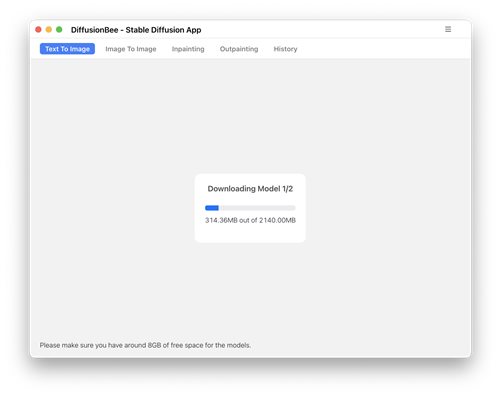The height and width of the screenshot is (396, 500).
Task: Click the unfilled gray part of the download progress bar
Action: [x=257, y=208]
